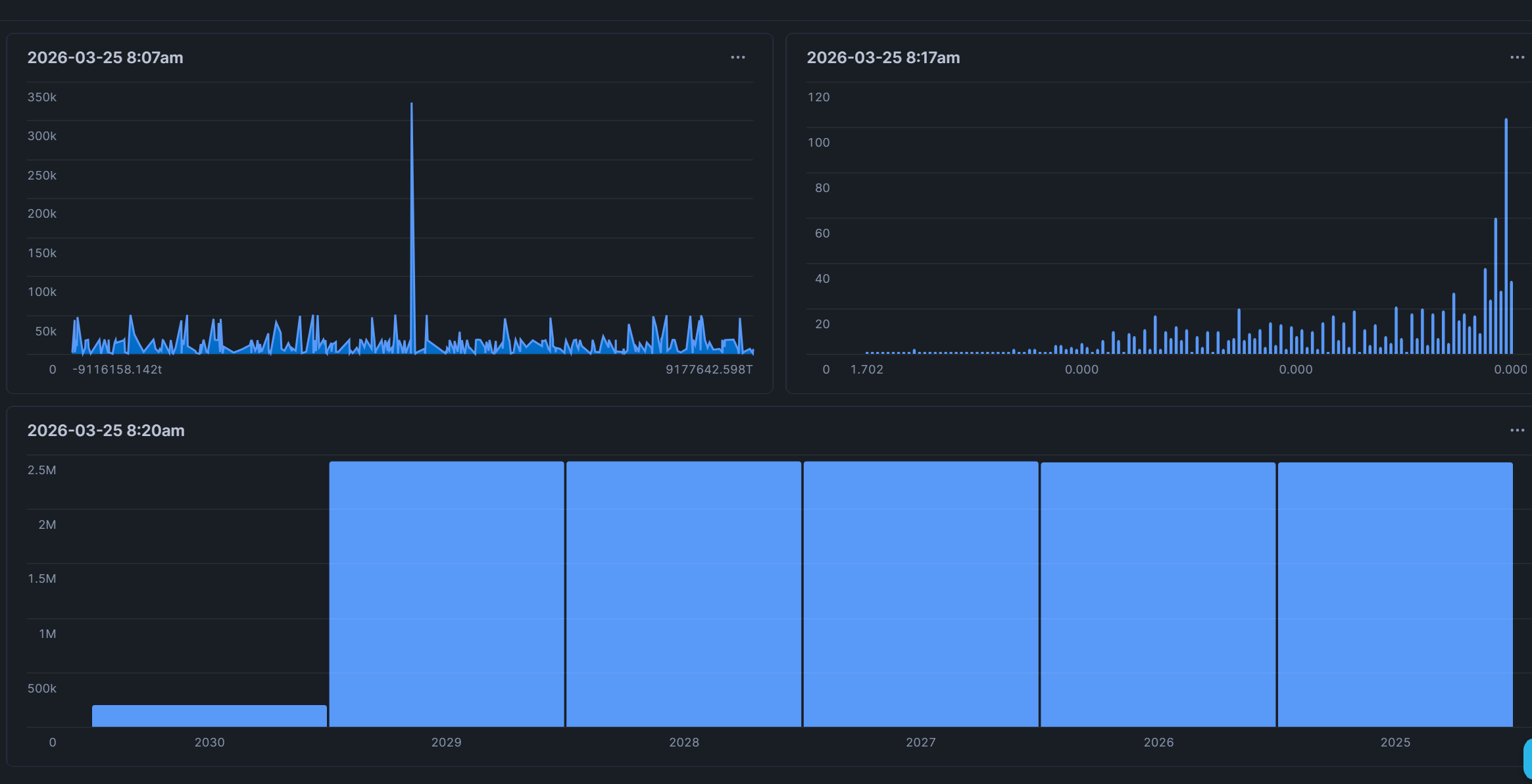Click the cyan floating button at bottom-right edge
This screenshot has height=784, width=1532.
tap(1527, 758)
